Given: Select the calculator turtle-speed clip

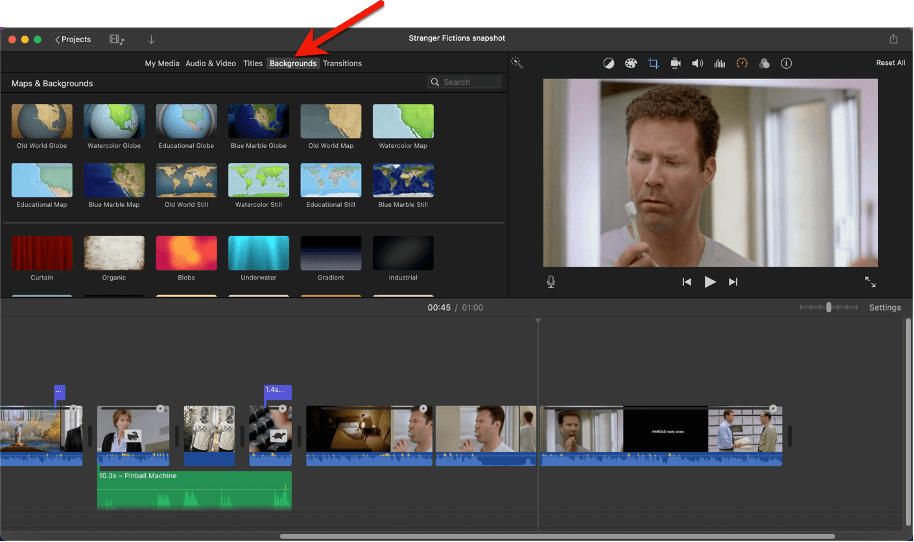Looking at the screenshot, I should point(270,435).
